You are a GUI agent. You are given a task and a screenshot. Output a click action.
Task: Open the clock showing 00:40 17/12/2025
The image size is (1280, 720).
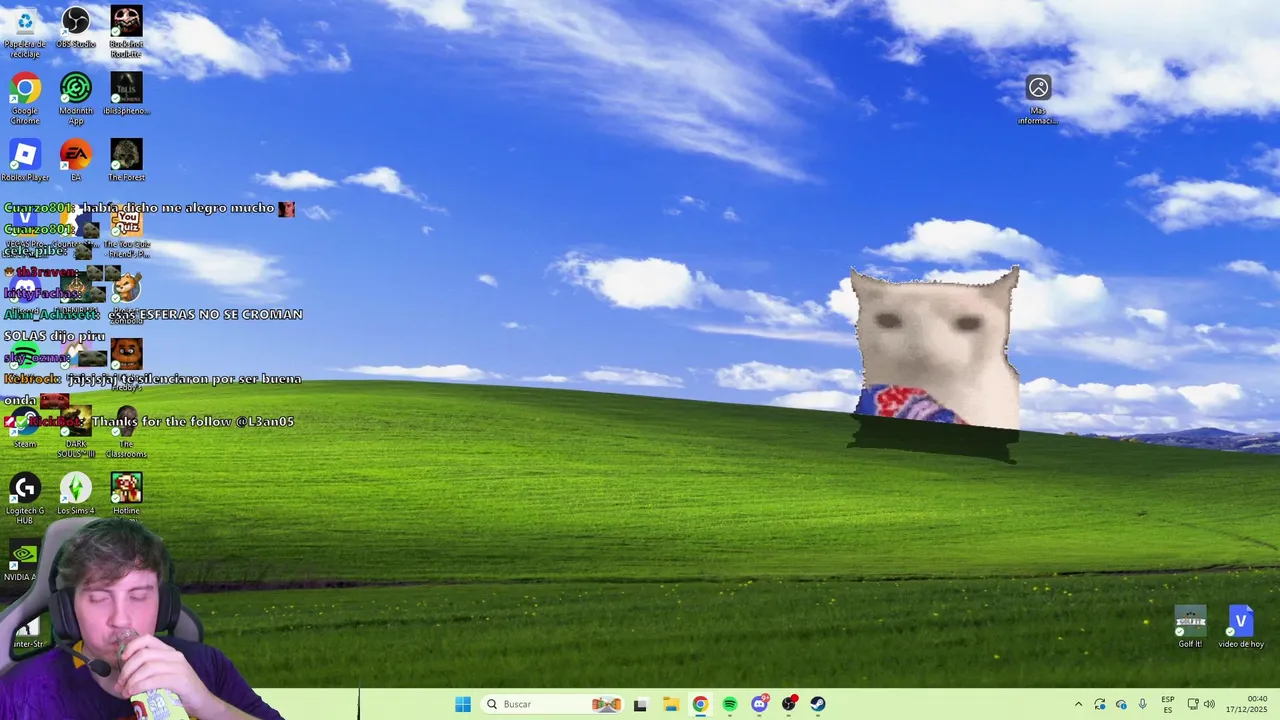point(1248,704)
